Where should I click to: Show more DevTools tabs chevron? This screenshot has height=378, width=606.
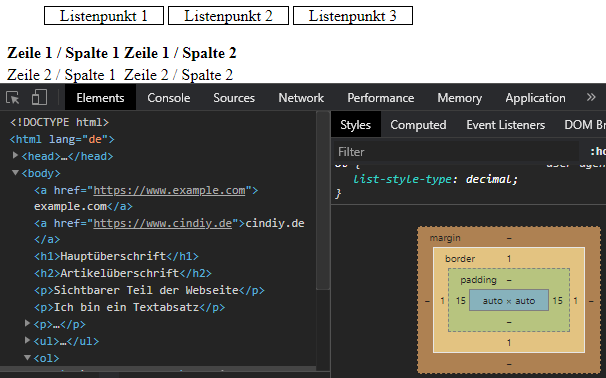click(591, 97)
